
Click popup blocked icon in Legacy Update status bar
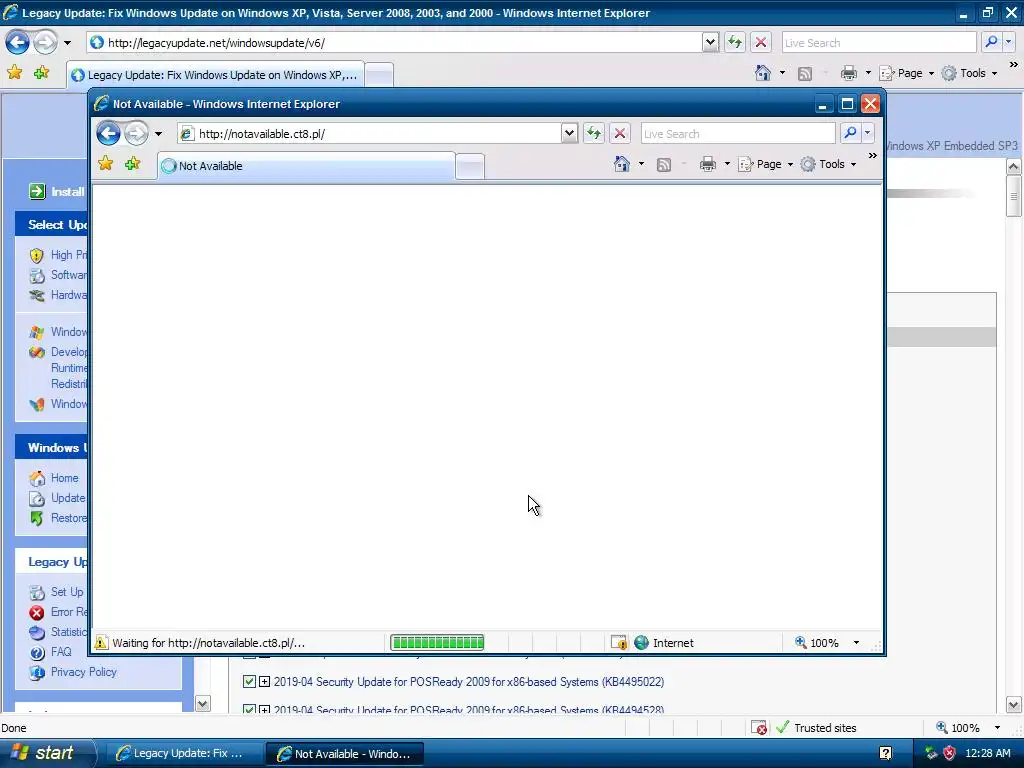coord(759,728)
